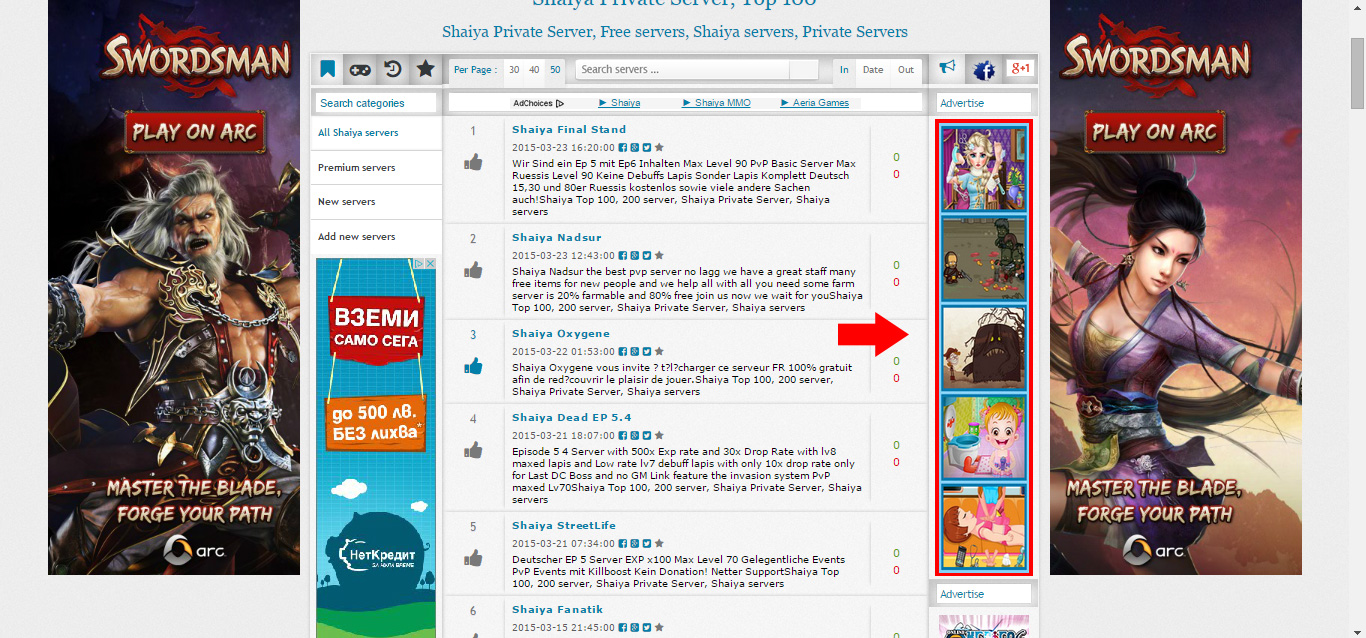Click the history clock icon
Image resolution: width=1366 pixels, height=638 pixels.
click(392, 69)
